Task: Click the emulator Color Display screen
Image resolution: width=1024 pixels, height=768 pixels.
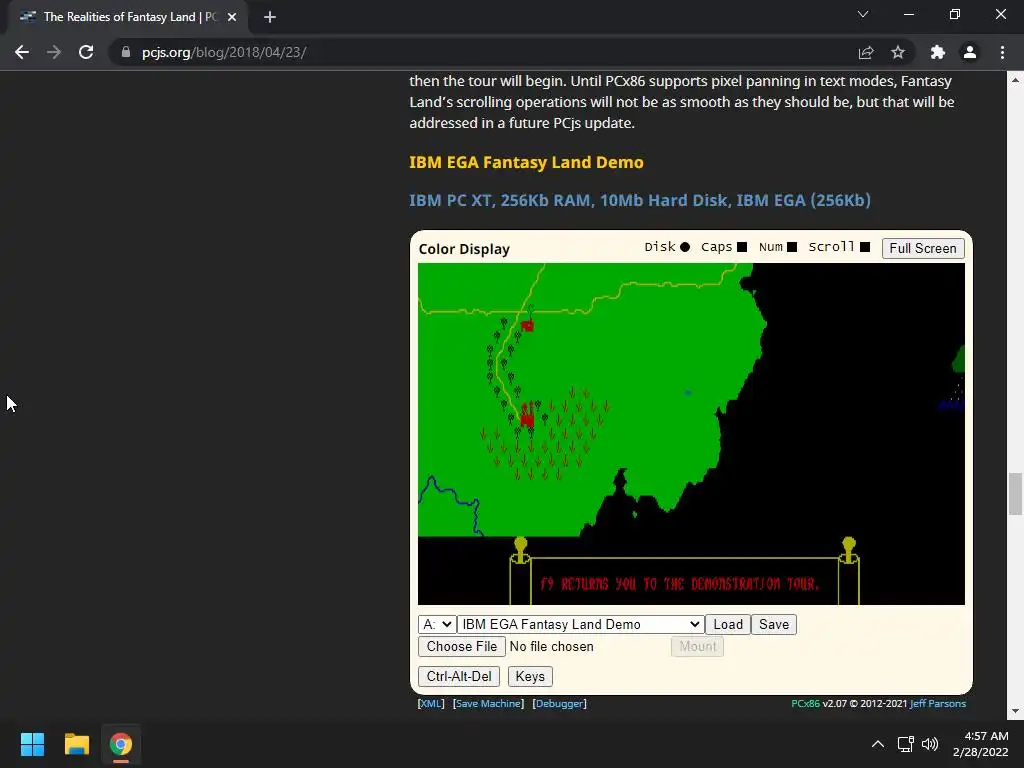Action: (x=691, y=434)
